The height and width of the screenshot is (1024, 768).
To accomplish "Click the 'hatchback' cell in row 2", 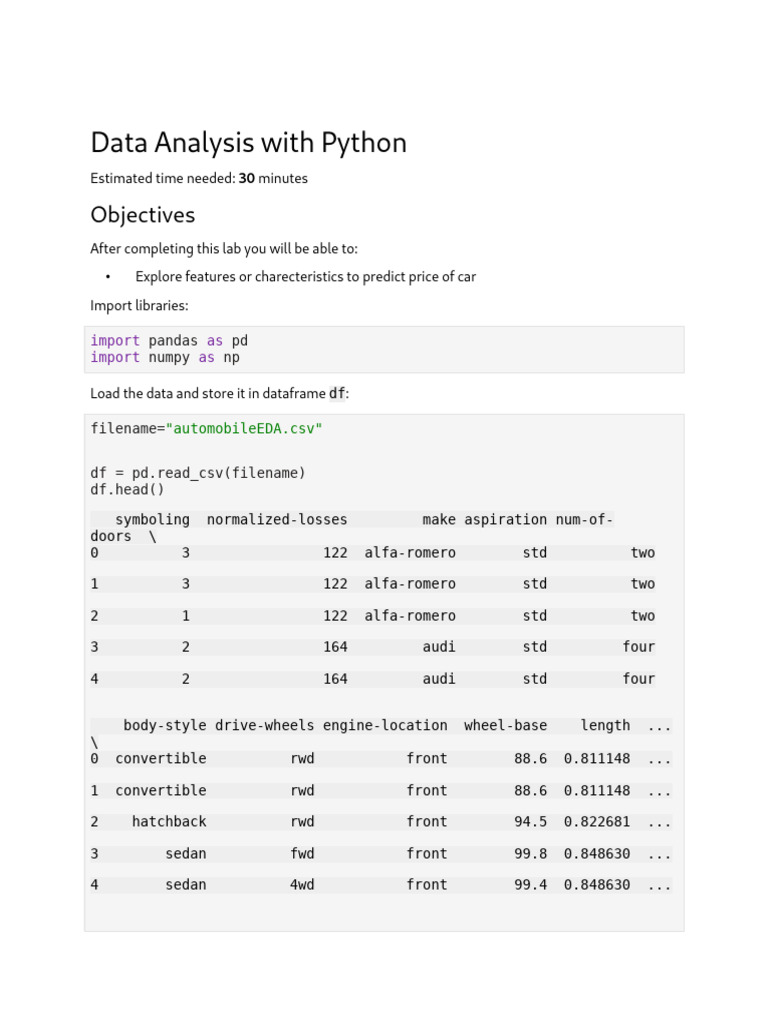I will pos(169,821).
